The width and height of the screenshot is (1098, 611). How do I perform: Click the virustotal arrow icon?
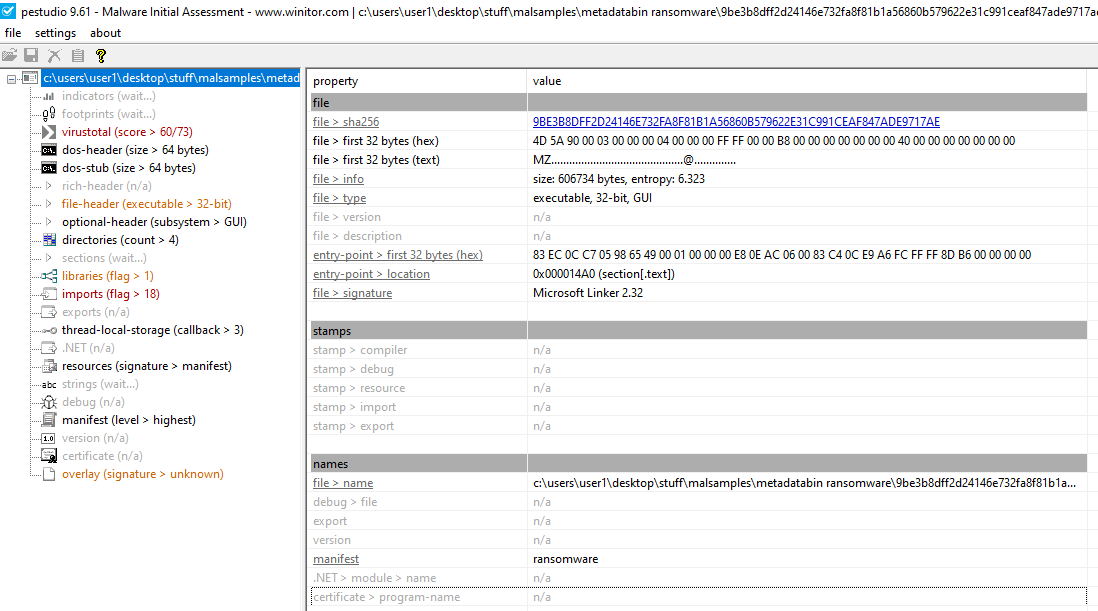point(49,132)
